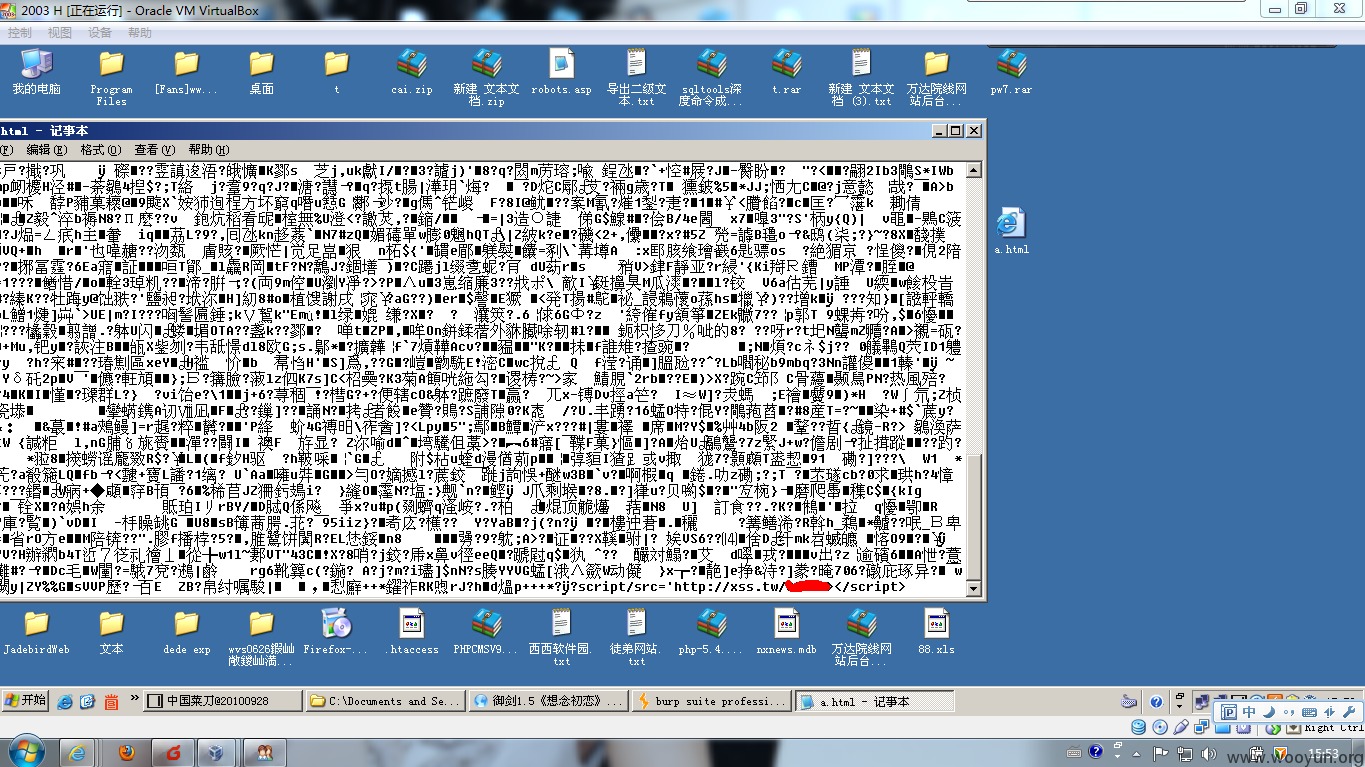Open IME settings wrench icon
1365x767 pixels.
[1349, 712]
